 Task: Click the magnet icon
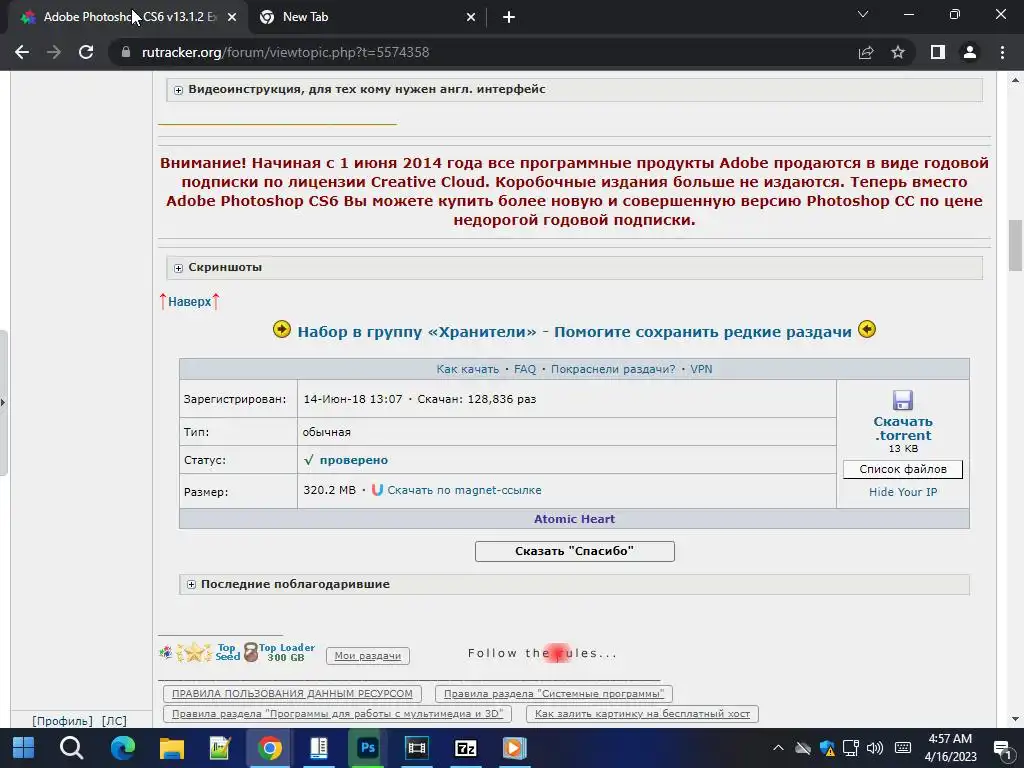(x=377, y=490)
